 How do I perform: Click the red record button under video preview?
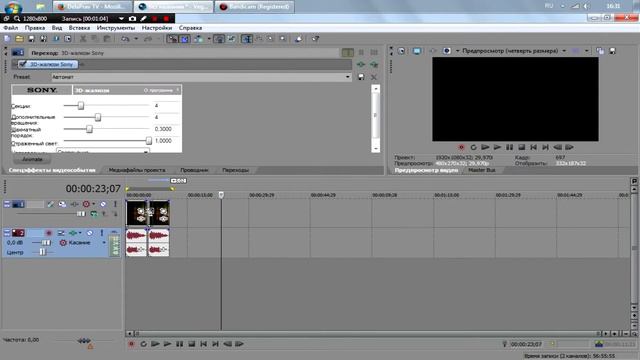(x=461, y=147)
